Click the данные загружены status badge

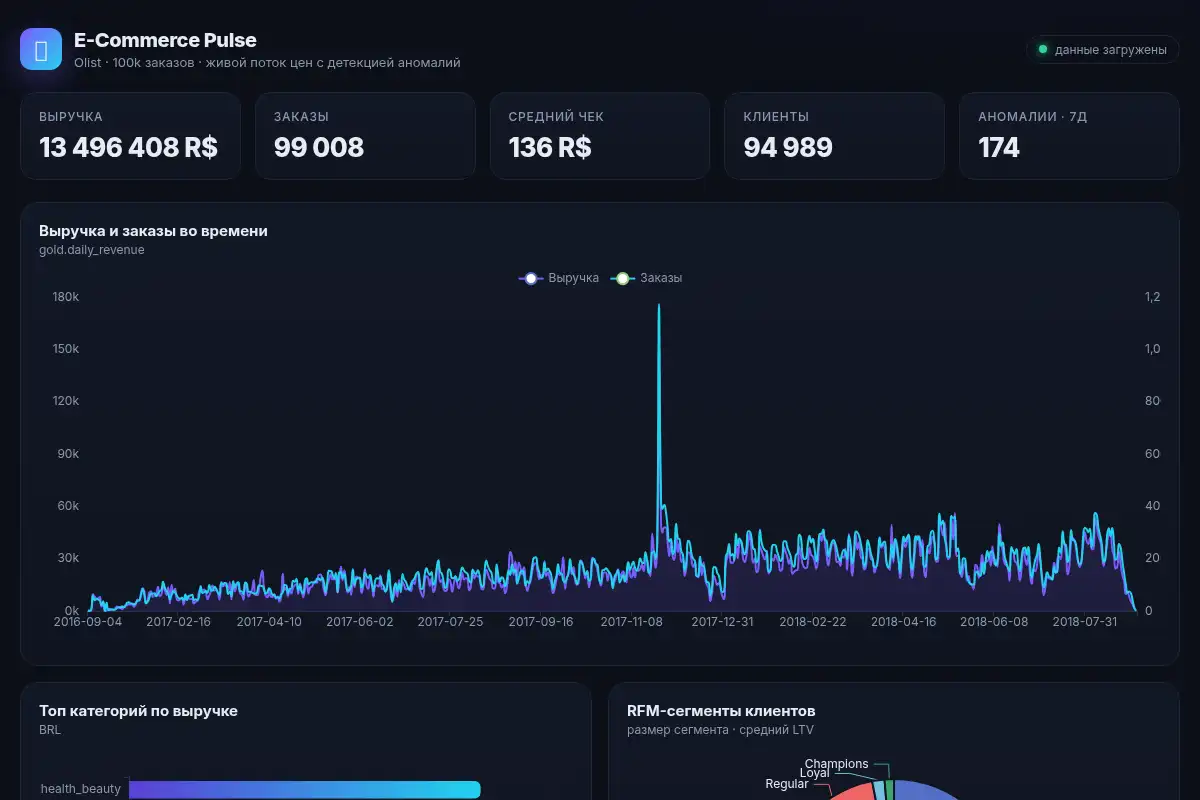click(1102, 49)
